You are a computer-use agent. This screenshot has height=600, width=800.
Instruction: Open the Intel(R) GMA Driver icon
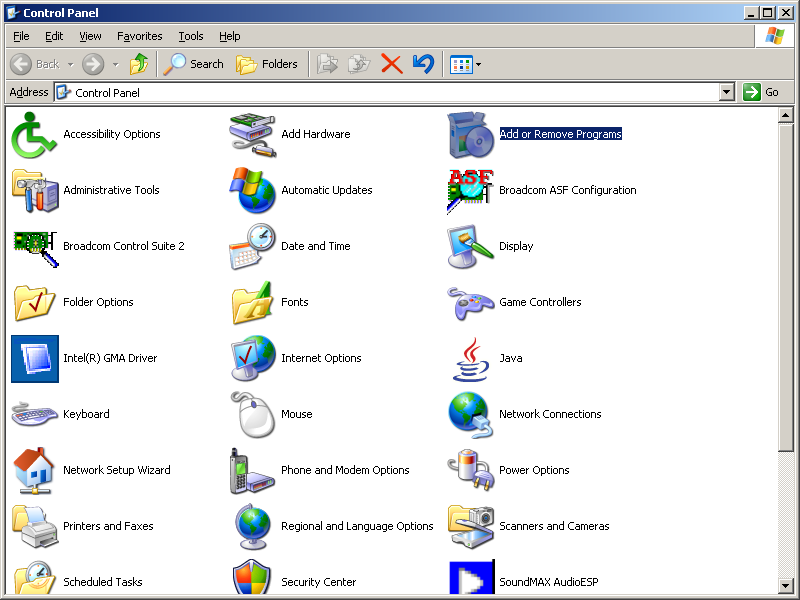[35, 359]
